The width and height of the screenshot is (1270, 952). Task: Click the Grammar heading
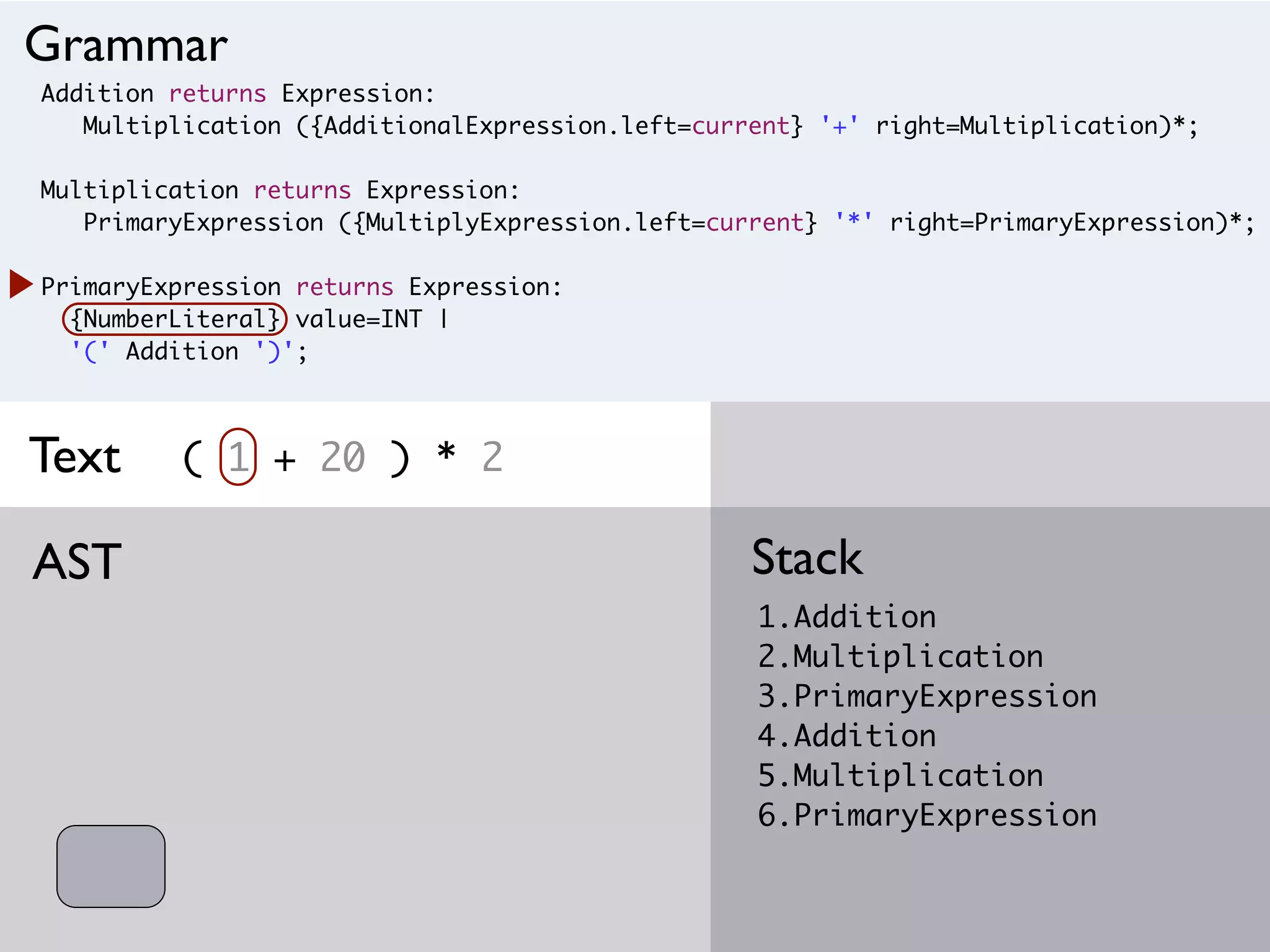[127, 45]
